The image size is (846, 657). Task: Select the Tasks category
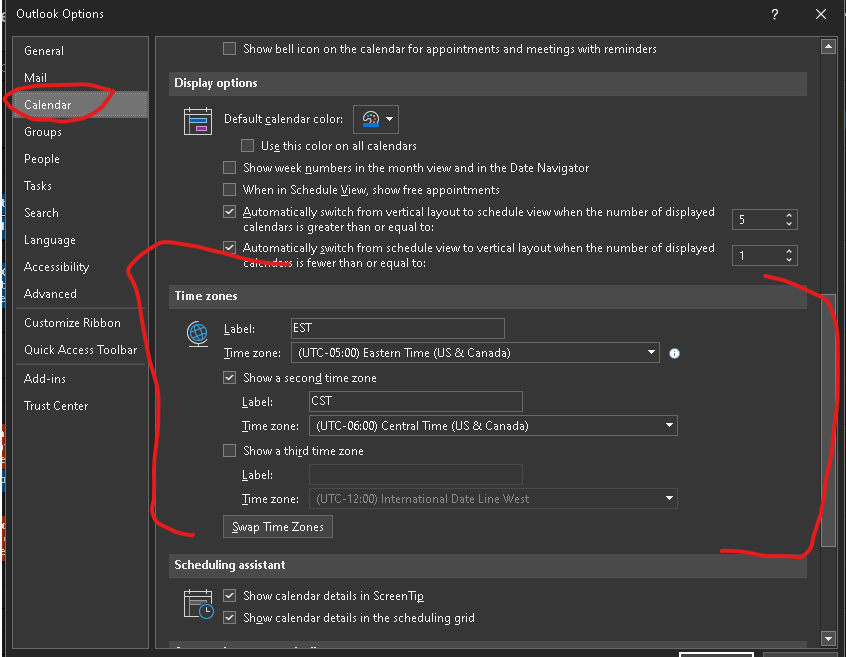(80, 186)
